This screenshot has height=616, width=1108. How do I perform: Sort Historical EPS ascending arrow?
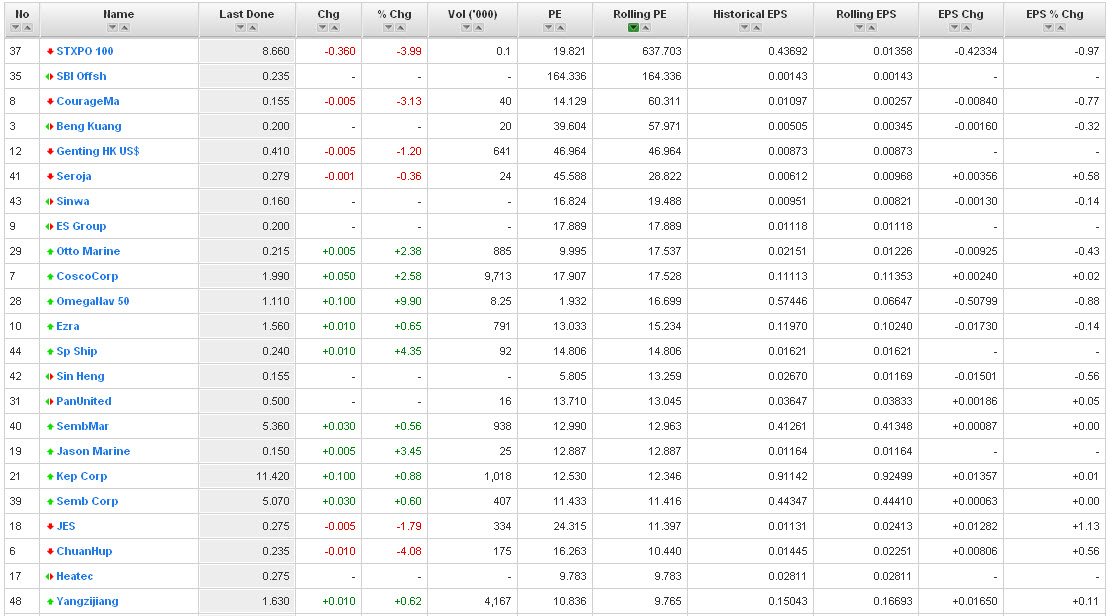click(x=756, y=28)
